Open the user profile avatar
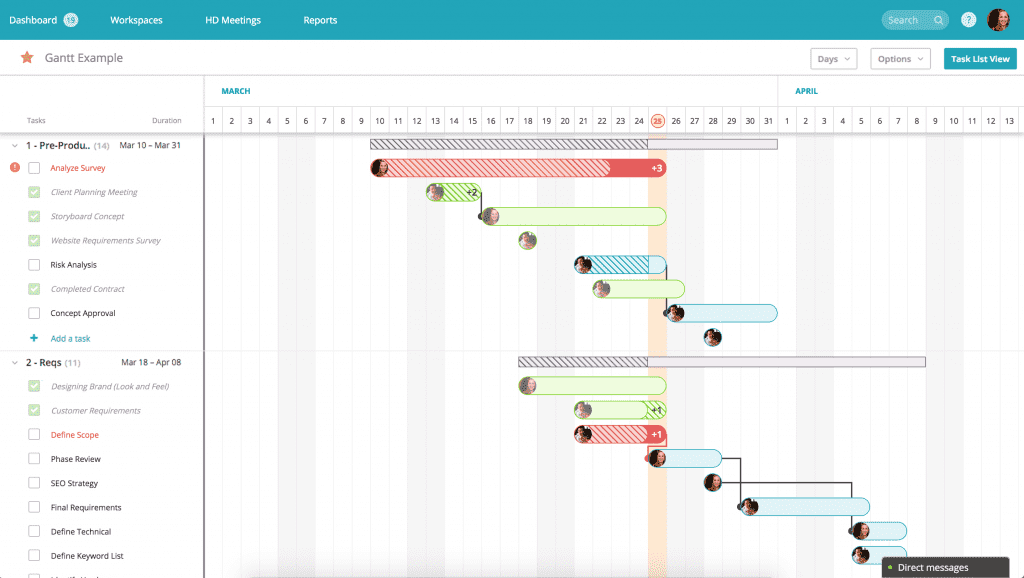 [x=998, y=20]
